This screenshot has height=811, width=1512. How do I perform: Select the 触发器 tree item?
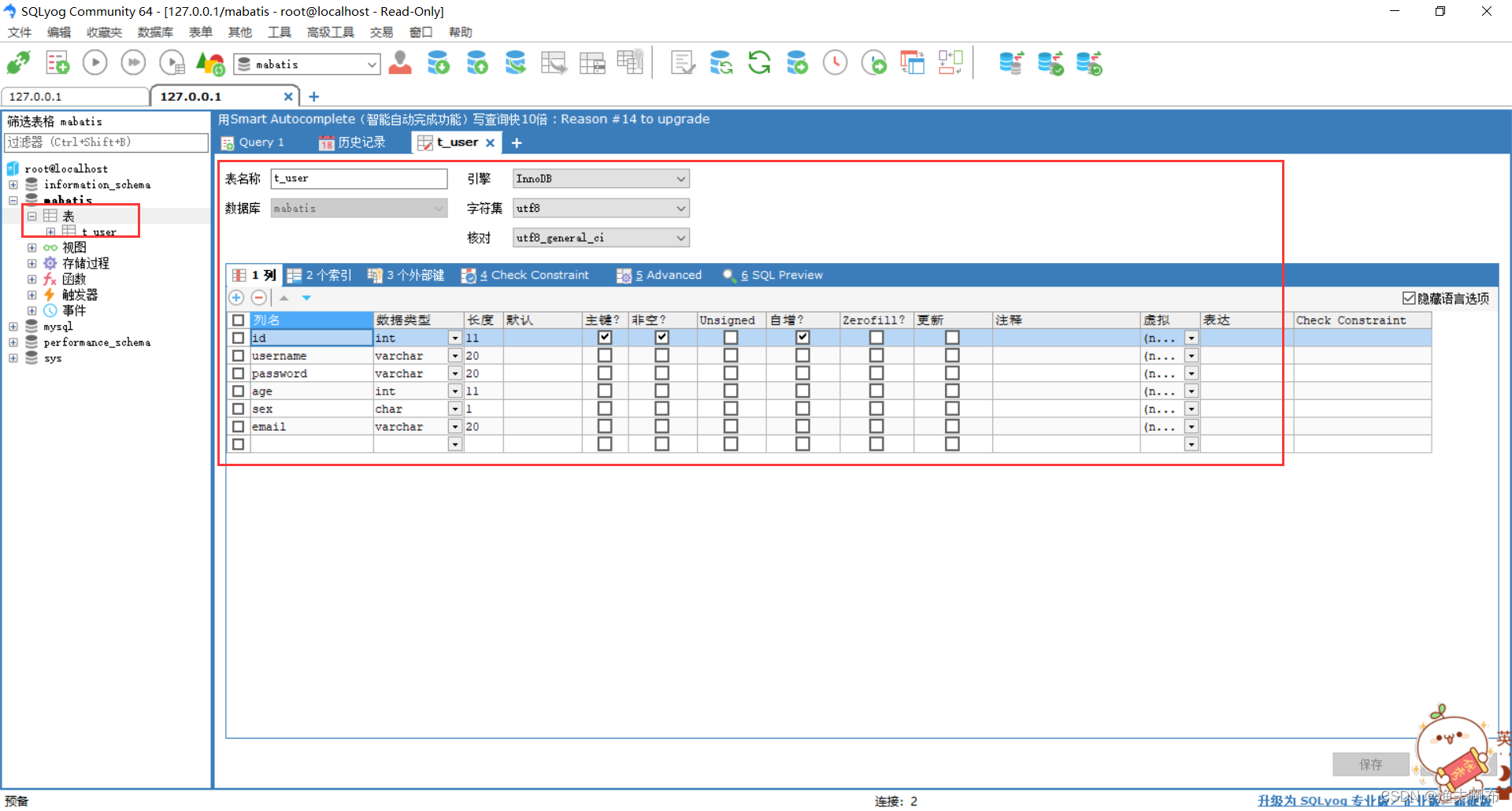pyautogui.click(x=80, y=294)
